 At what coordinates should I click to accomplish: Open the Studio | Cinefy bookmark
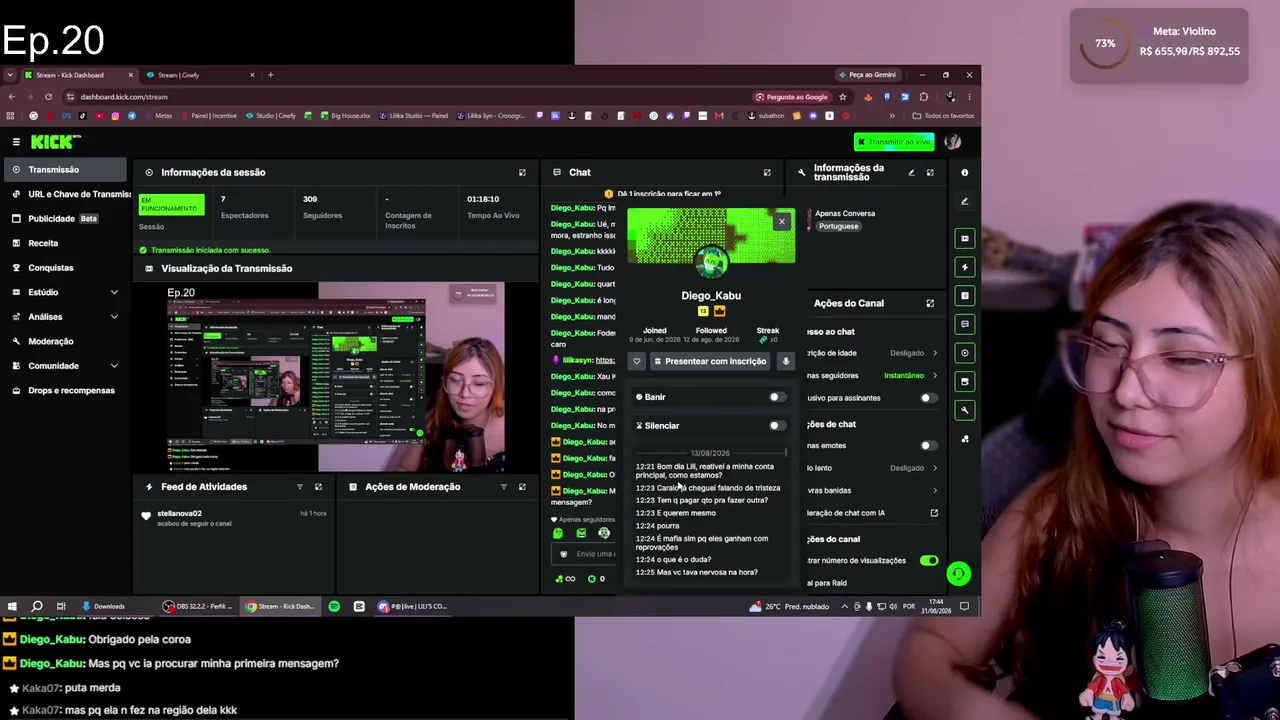270,116
